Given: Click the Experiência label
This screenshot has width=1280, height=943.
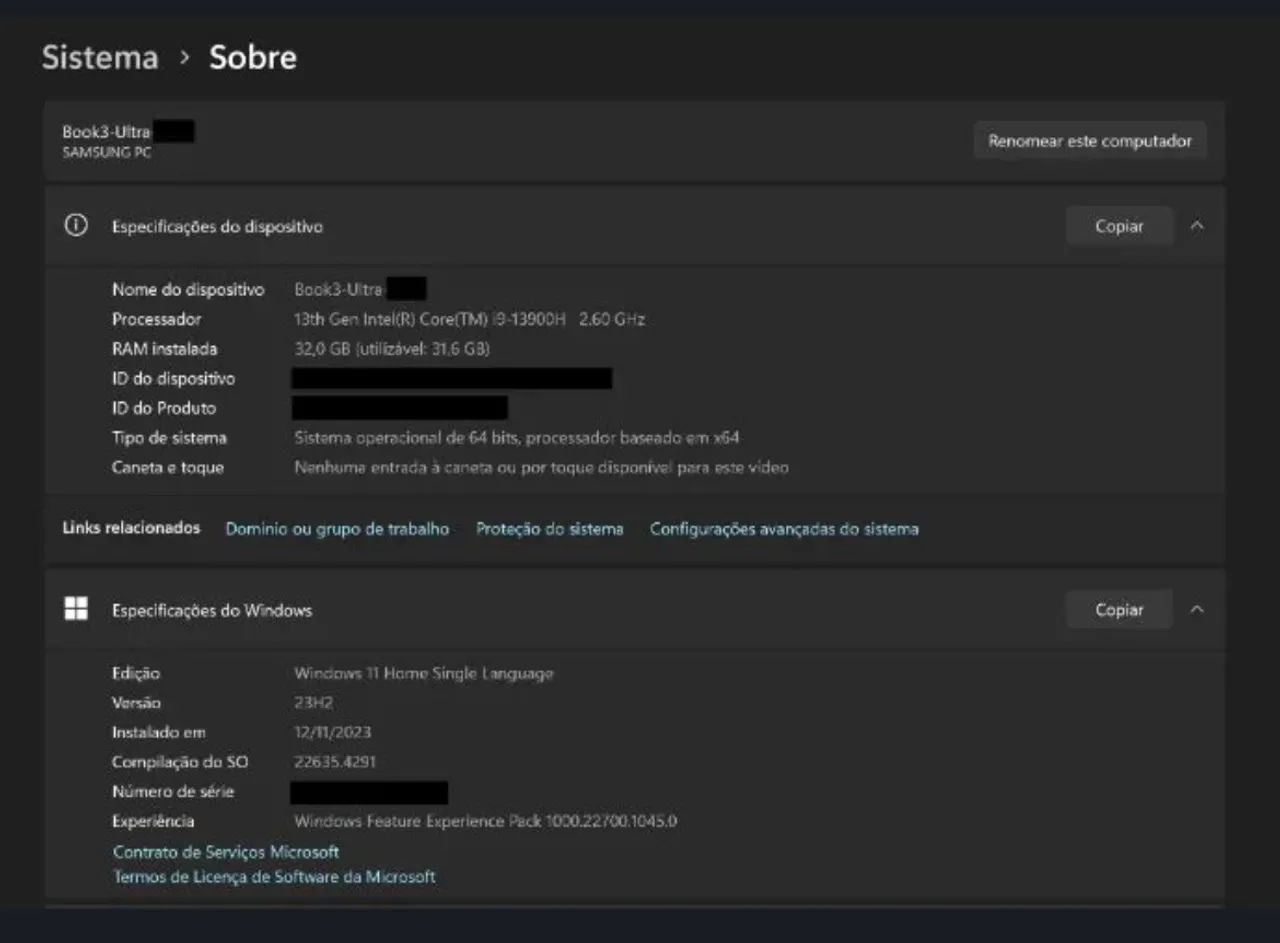Looking at the screenshot, I should click(x=153, y=821).
